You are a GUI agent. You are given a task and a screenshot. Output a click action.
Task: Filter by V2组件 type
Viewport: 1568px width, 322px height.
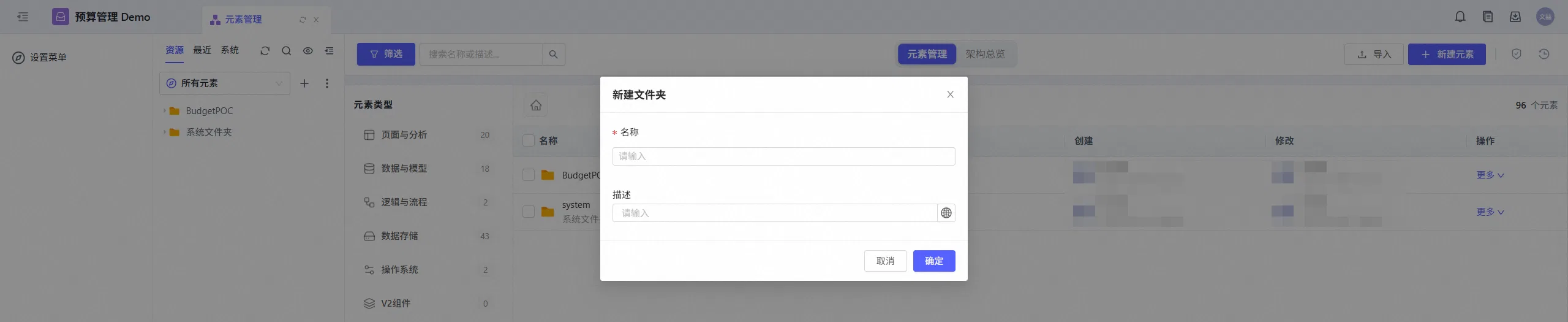click(427, 304)
